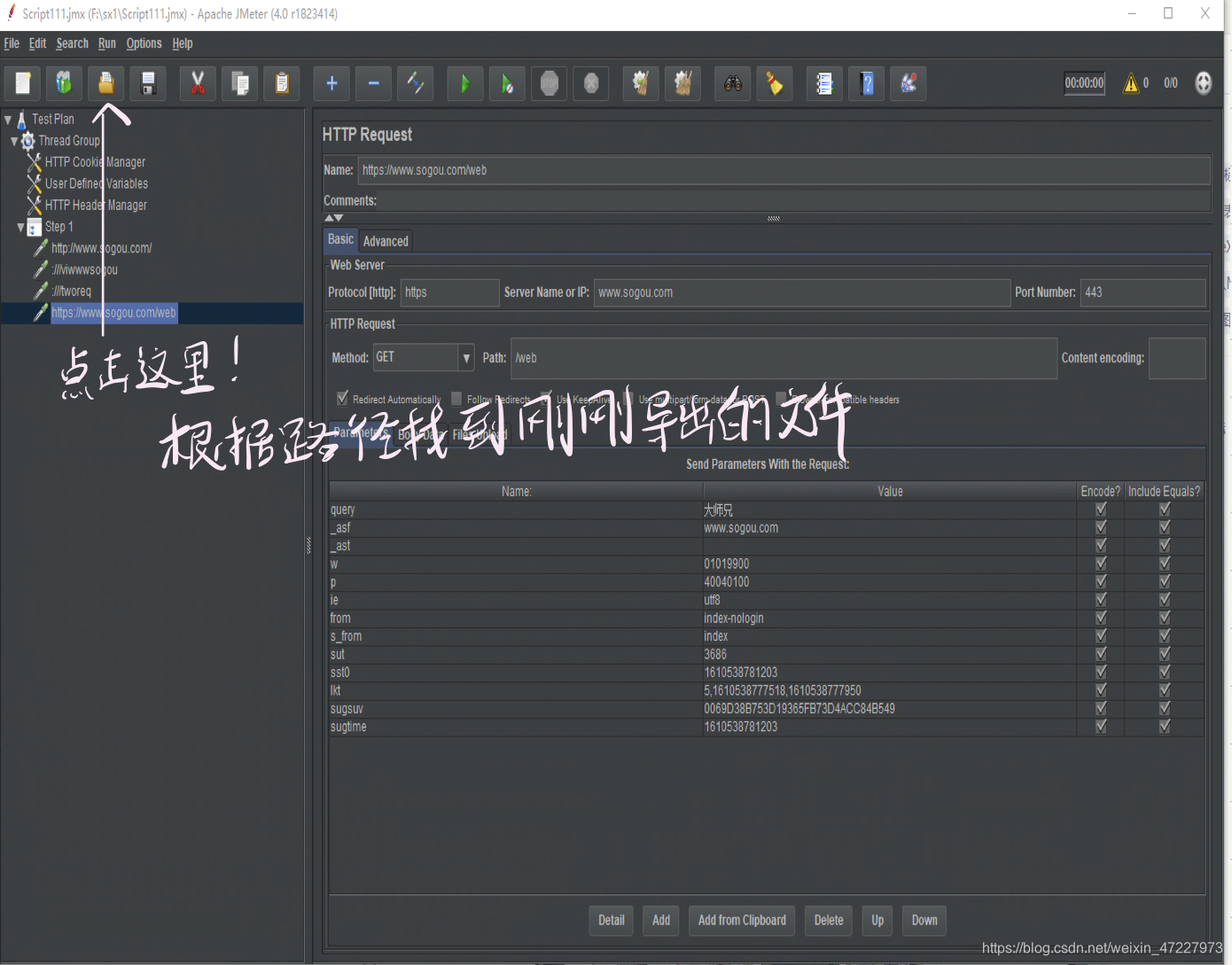Uncheck Encode for the query parameter
Viewport: 1232px width, 965px height.
[1101, 510]
